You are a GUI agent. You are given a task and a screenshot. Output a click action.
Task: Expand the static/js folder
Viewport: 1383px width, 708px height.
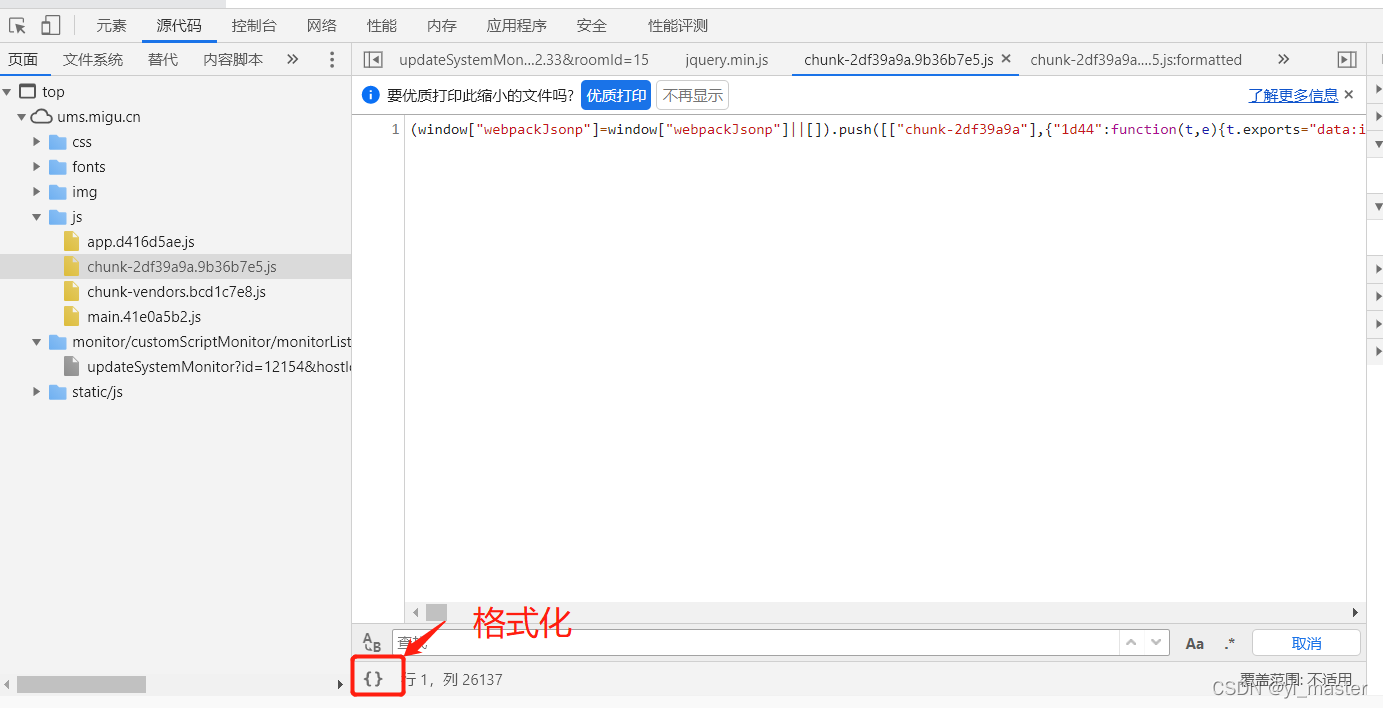click(x=37, y=392)
